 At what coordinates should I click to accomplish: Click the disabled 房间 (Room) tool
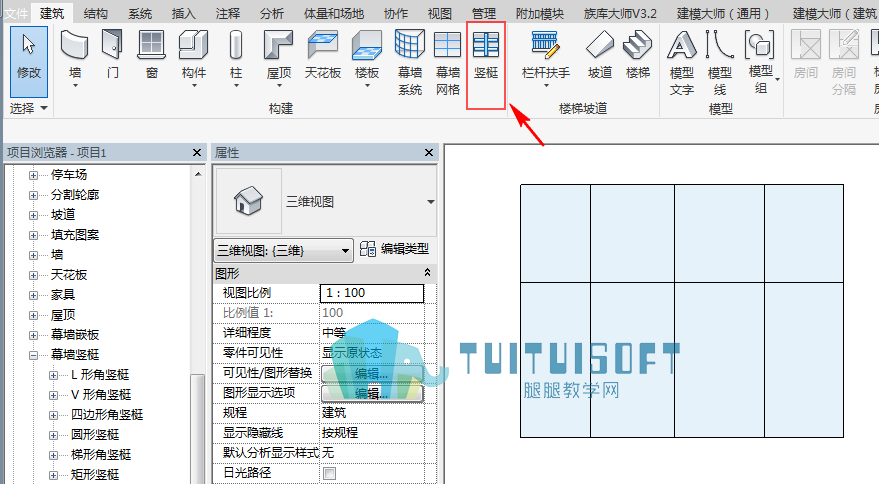click(x=806, y=56)
